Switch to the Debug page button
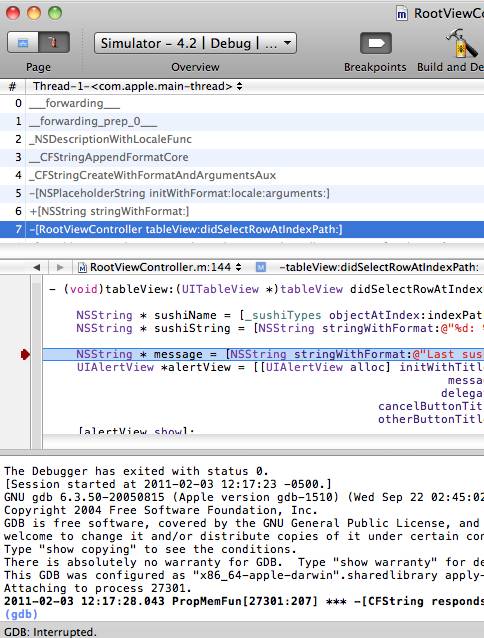 click(54, 42)
